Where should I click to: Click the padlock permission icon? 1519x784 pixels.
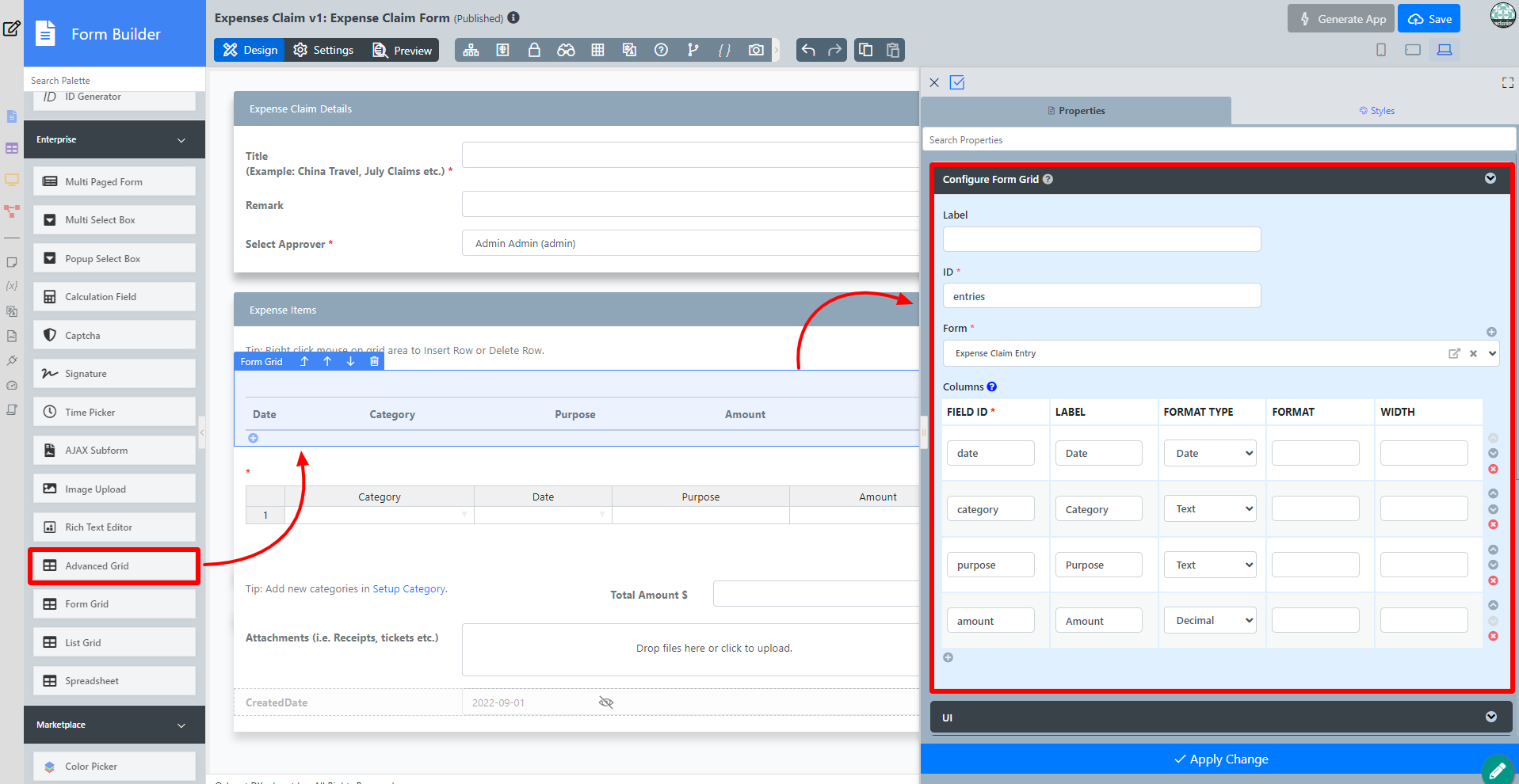pyautogui.click(x=534, y=50)
